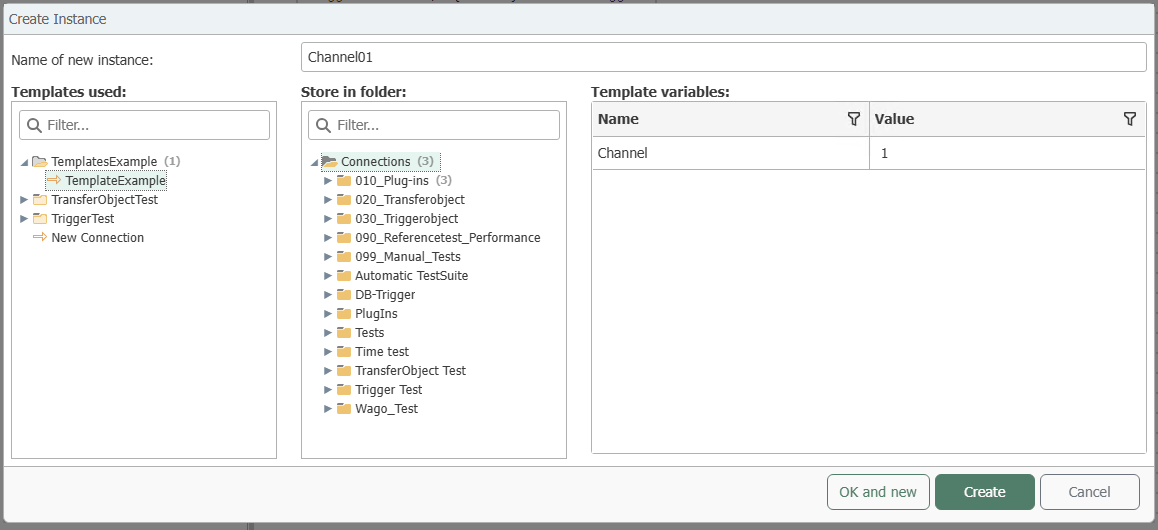
Task: Collapse the Connections root folder
Action: pyautogui.click(x=315, y=162)
